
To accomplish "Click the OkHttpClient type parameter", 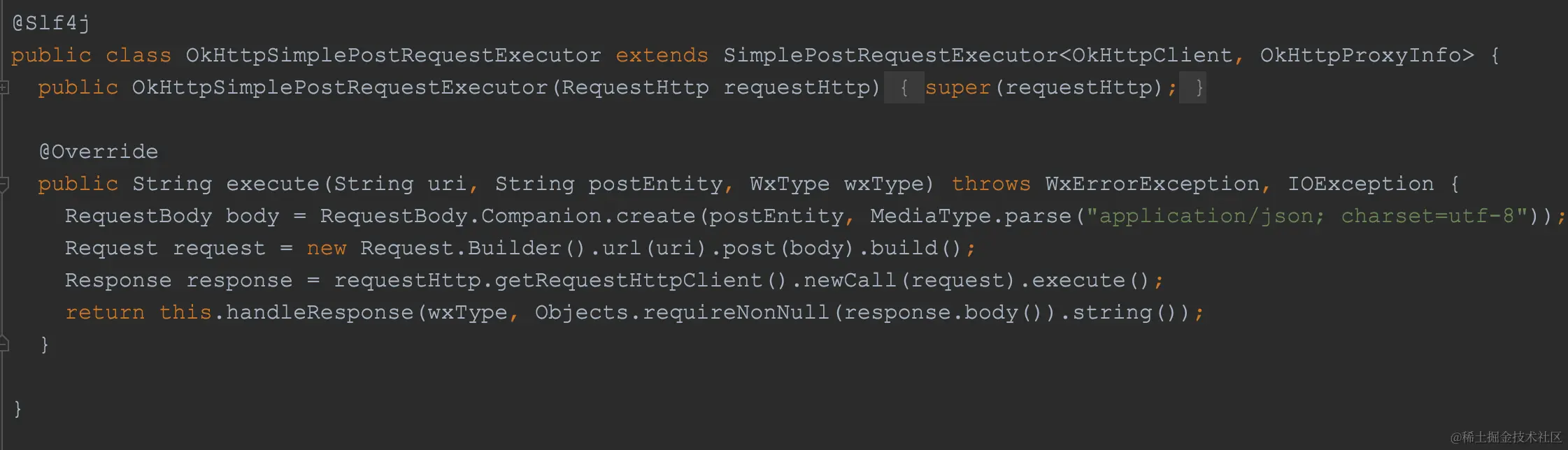I will click(1152, 55).
